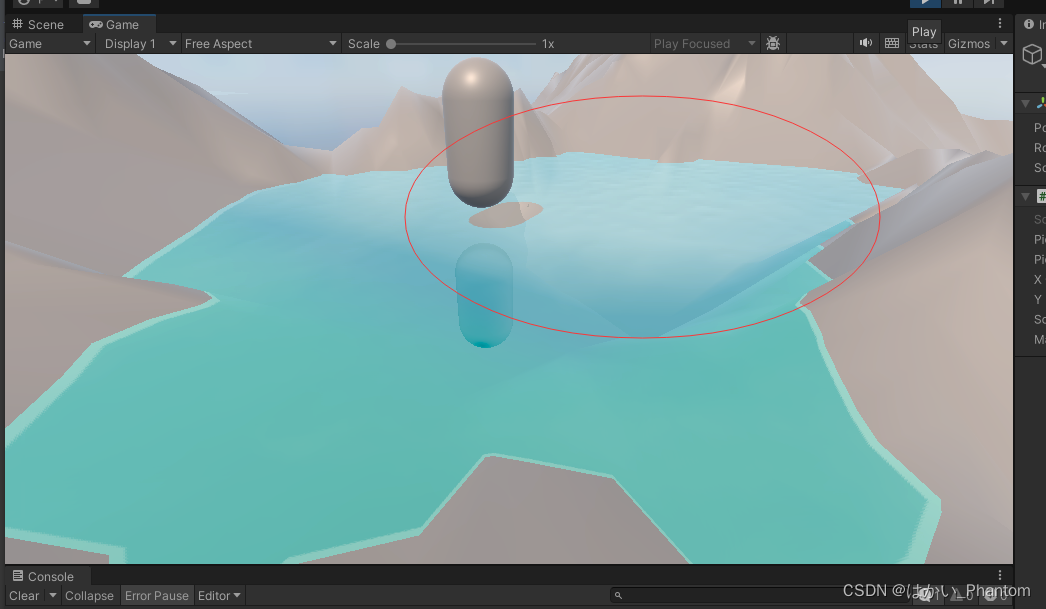Screen dimensions: 1046x609
Task: Collapse the script component foldout
Action: pyautogui.click(x=1026, y=197)
